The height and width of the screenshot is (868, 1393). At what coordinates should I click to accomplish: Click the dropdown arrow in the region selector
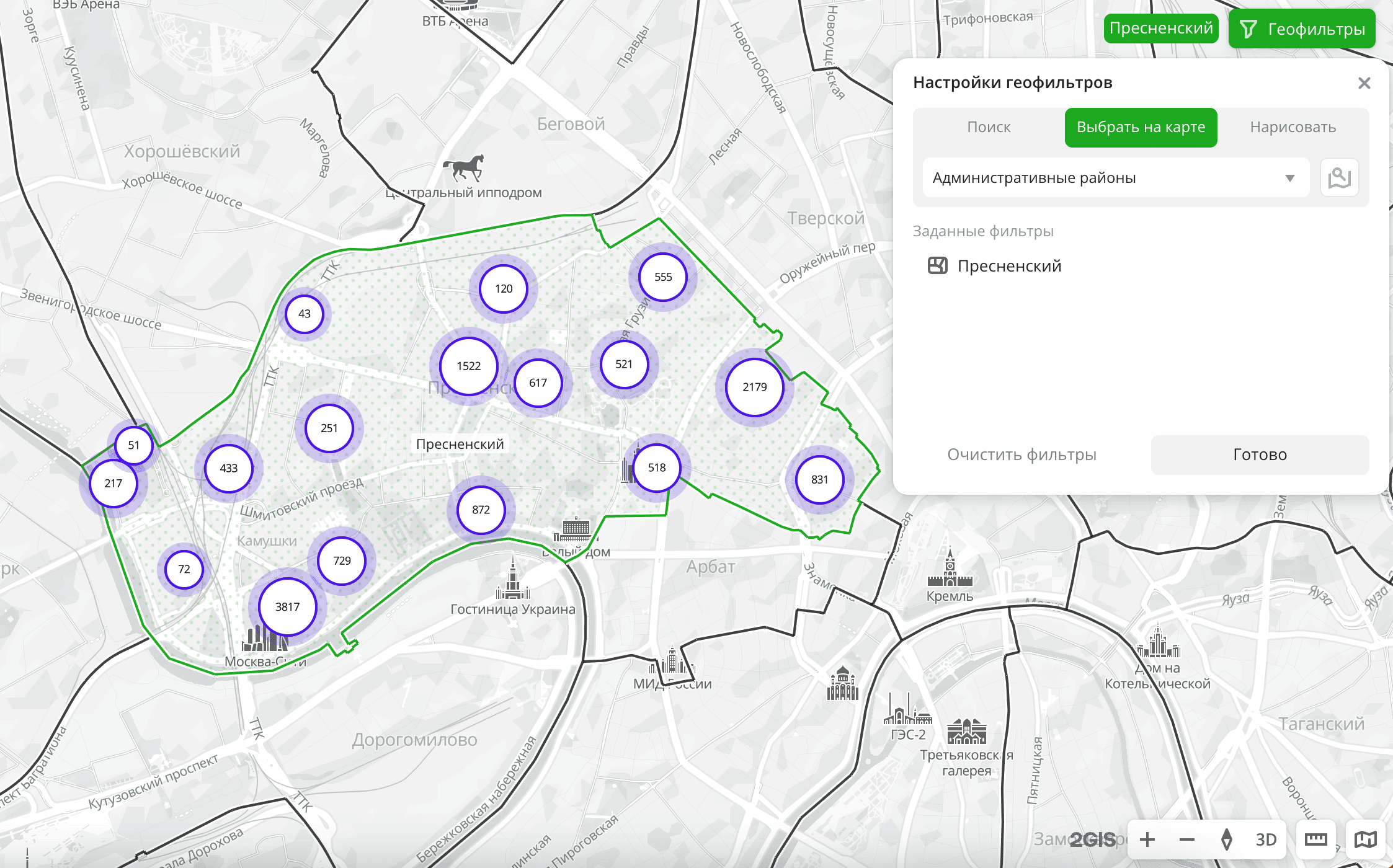pos(1290,178)
